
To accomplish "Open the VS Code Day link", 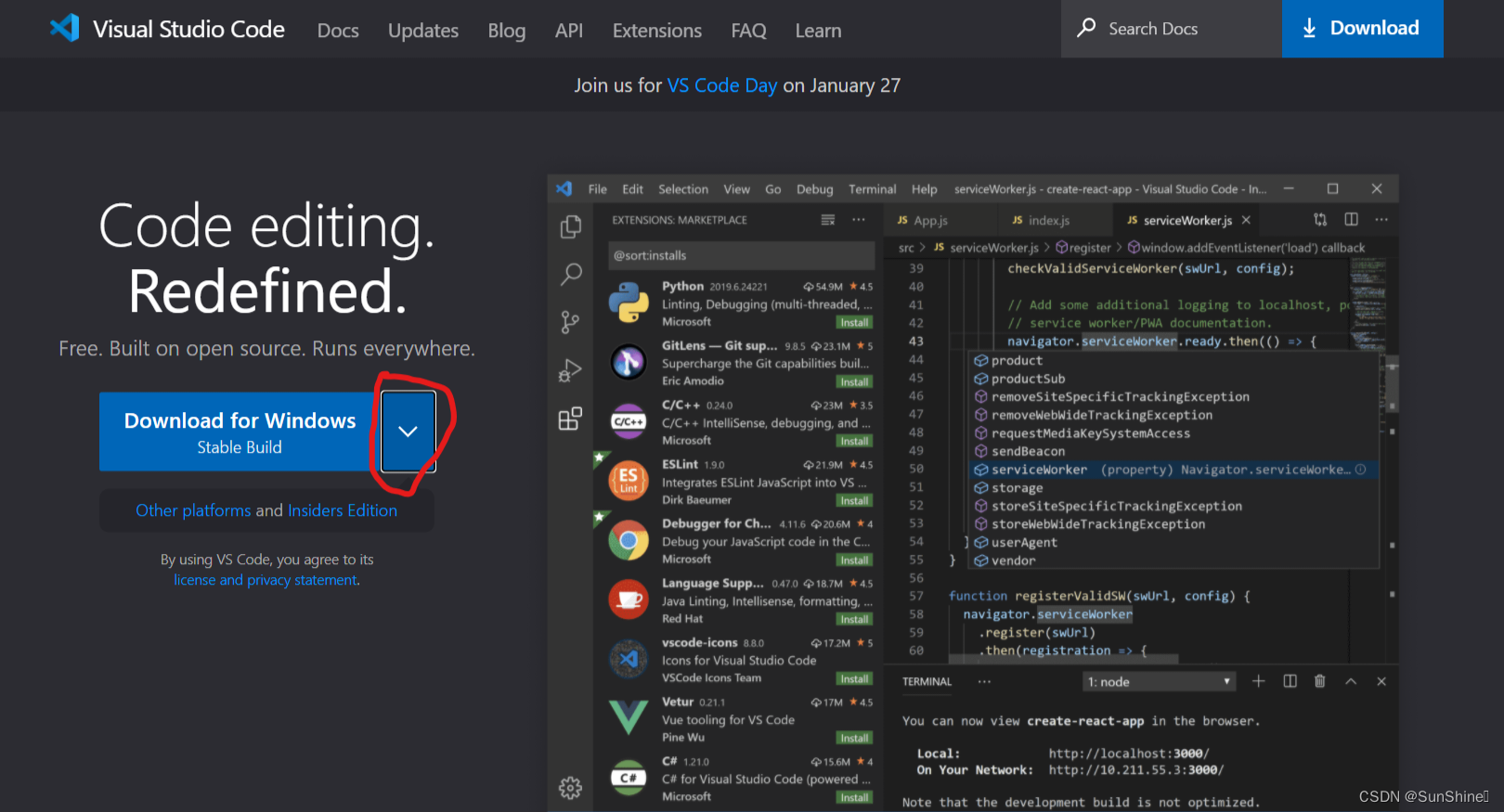I will pyautogui.click(x=722, y=85).
